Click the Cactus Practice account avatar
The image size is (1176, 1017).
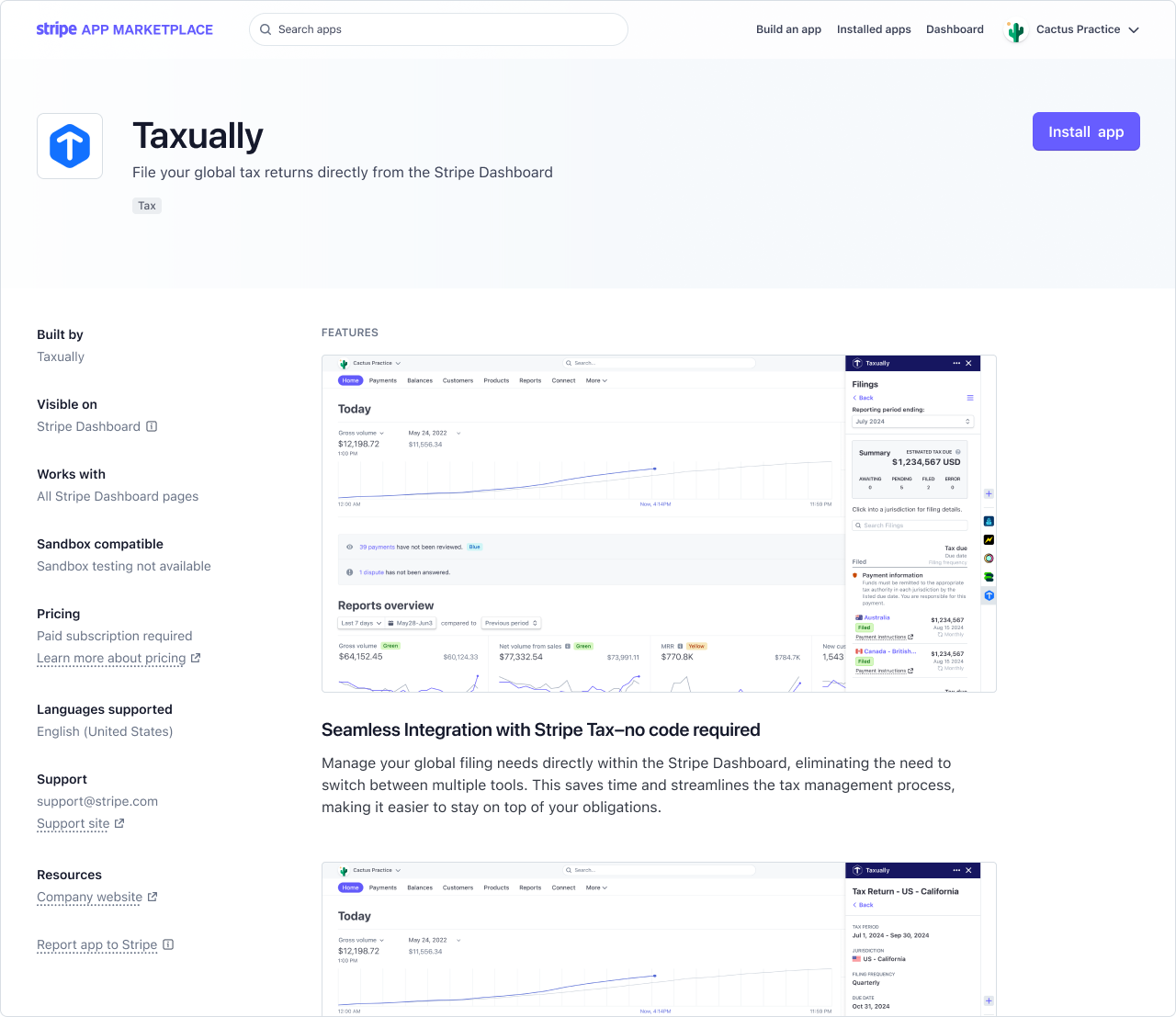1015,30
